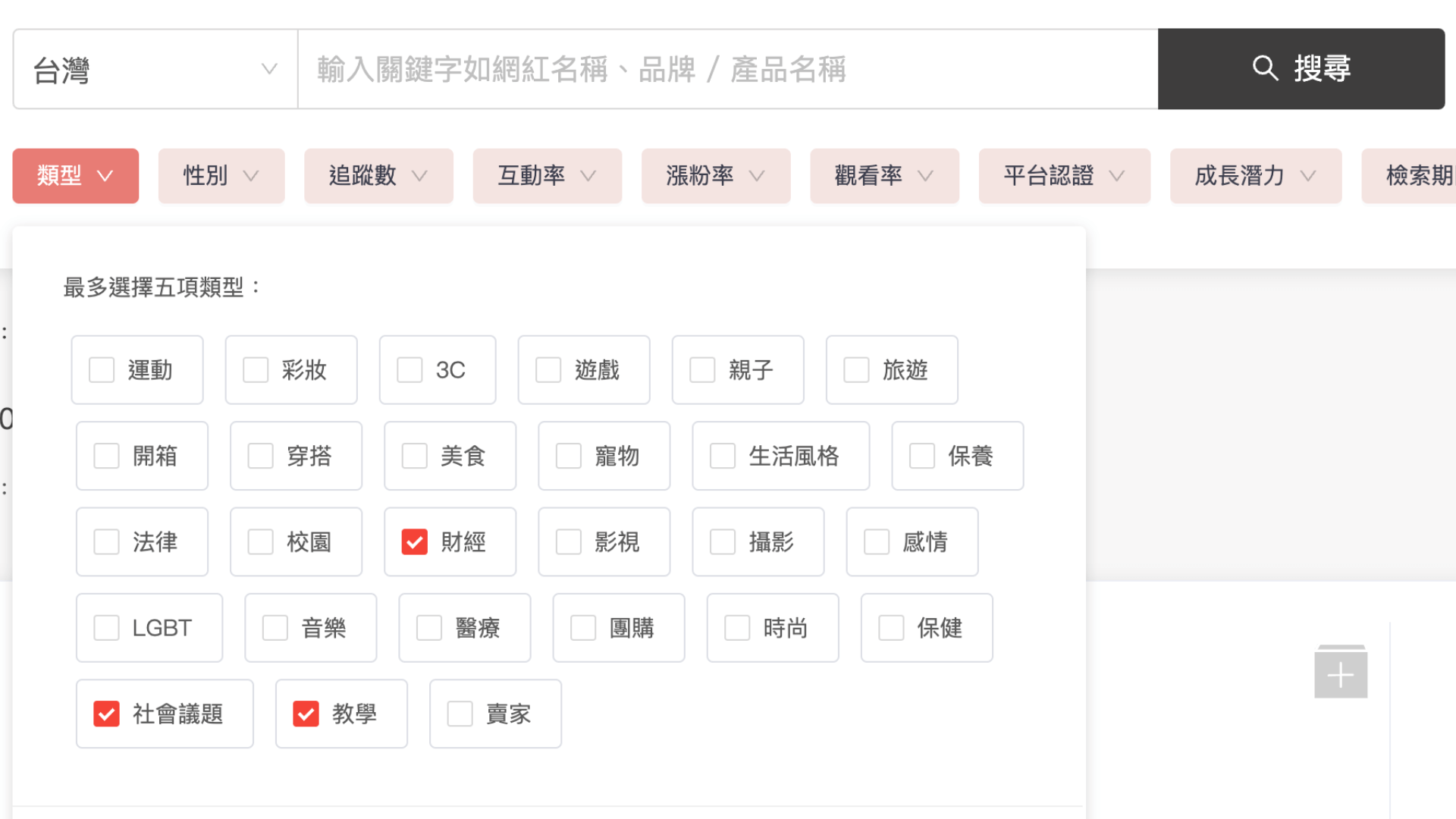Click the 賣家 seller category checkbox
Screen dimensions: 1456x819
click(459, 713)
